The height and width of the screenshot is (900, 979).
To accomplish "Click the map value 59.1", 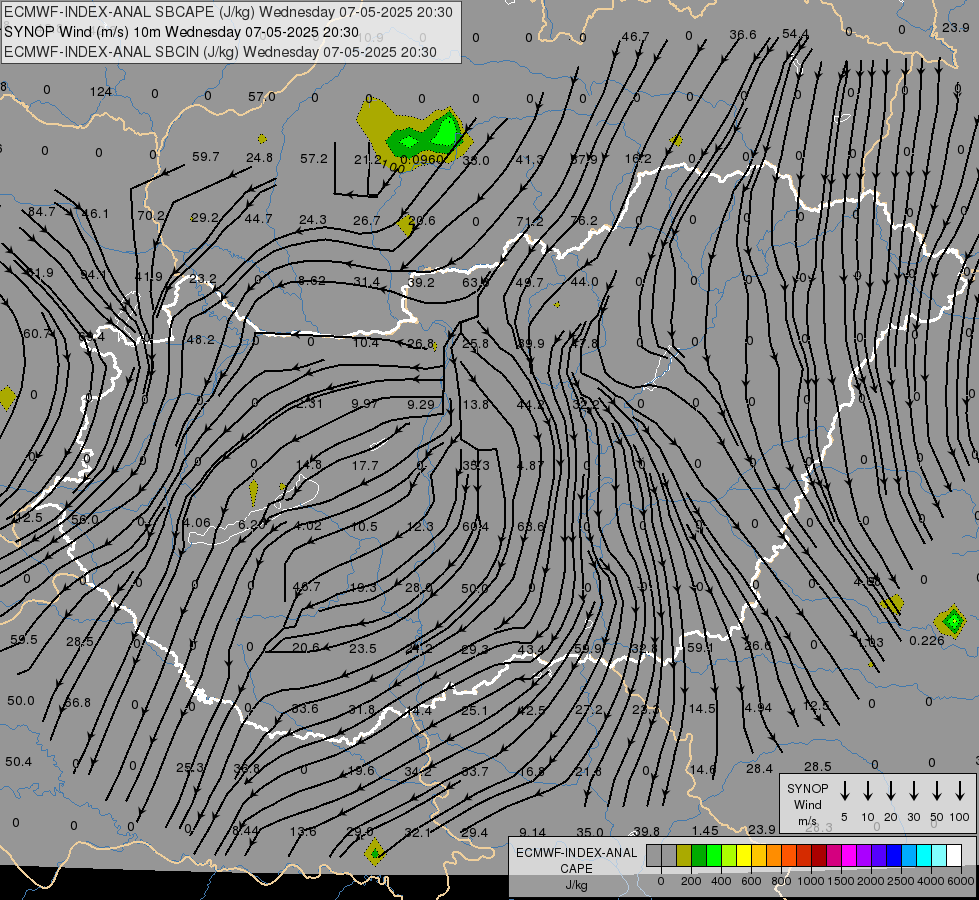I will tap(700, 648).
